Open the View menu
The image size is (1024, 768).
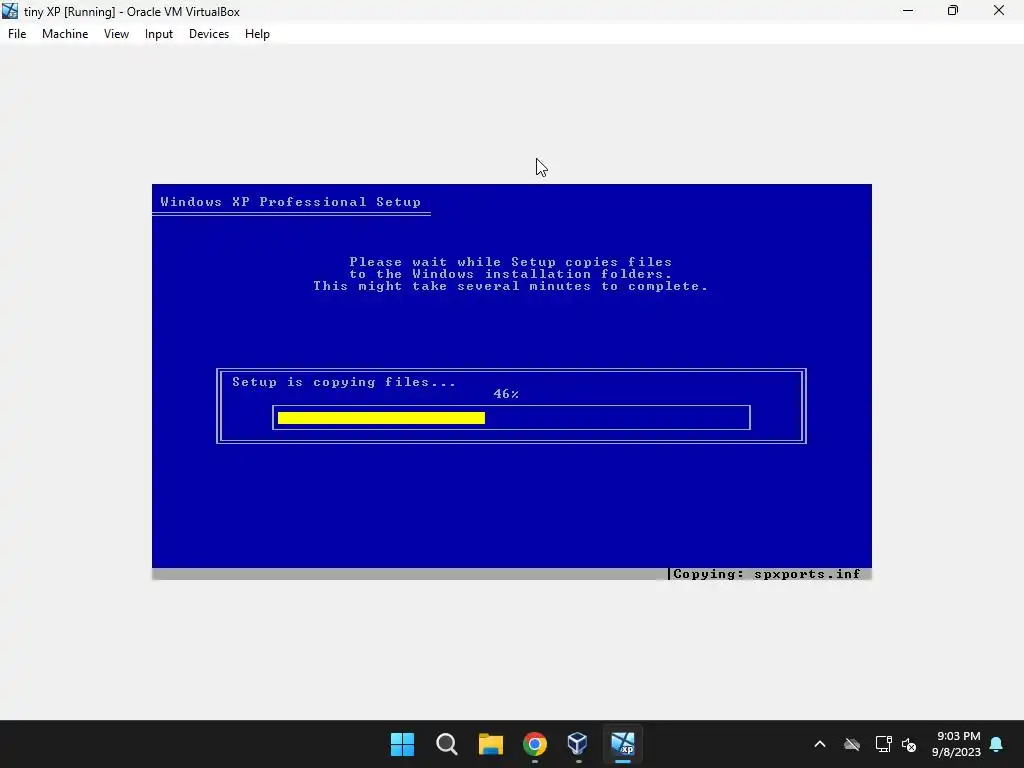click(x=116, y=34)
